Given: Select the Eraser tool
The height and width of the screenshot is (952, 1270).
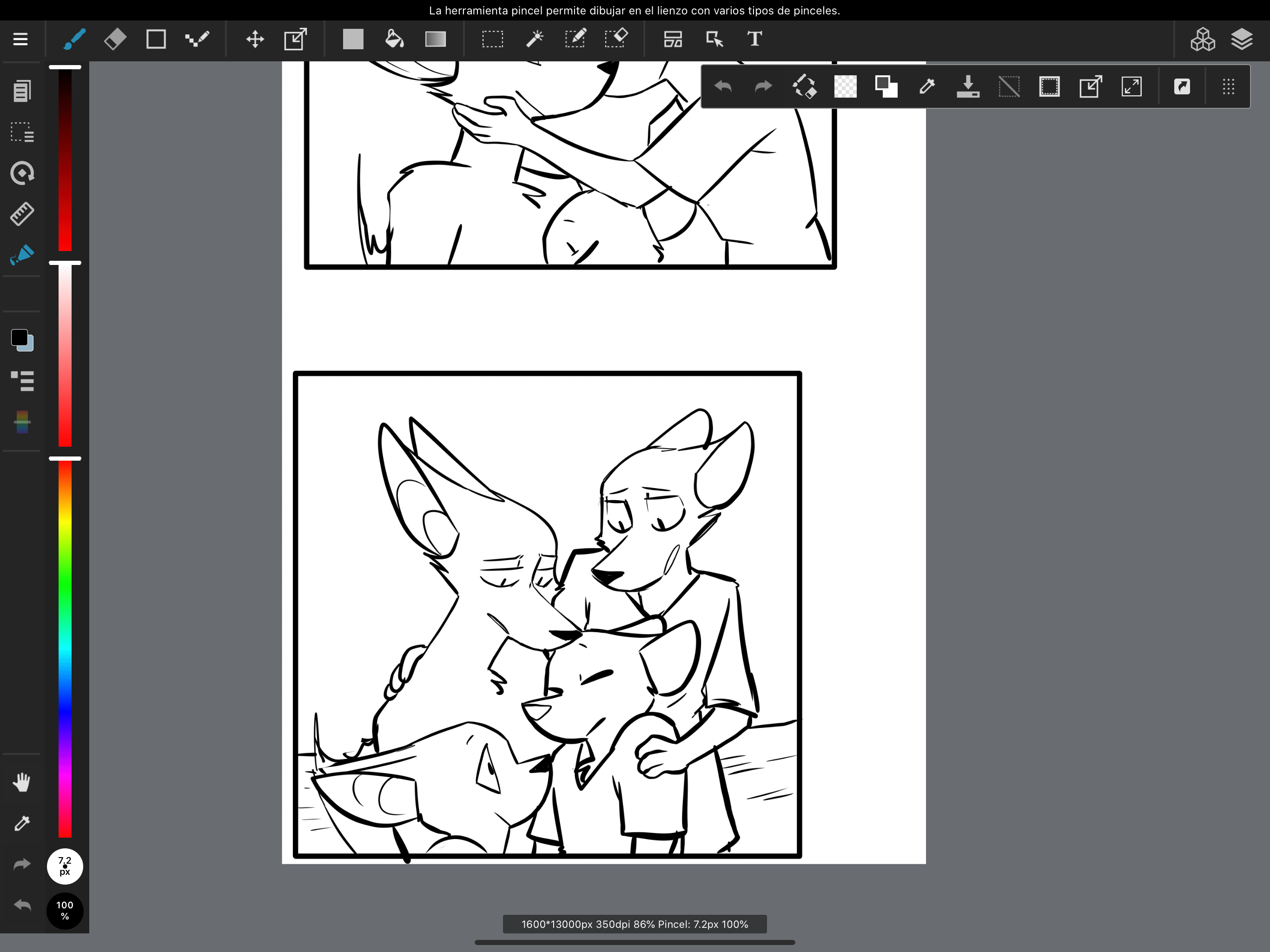Looking at the screenshot, I should point(115,39).
